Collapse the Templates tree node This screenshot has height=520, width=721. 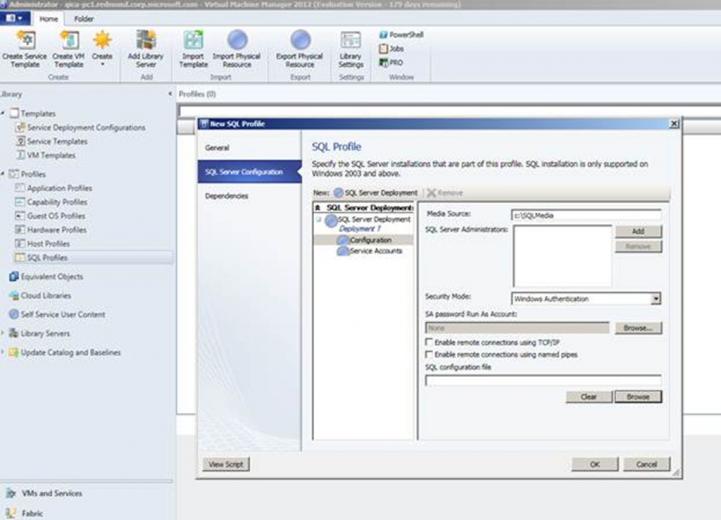(3, 113)
